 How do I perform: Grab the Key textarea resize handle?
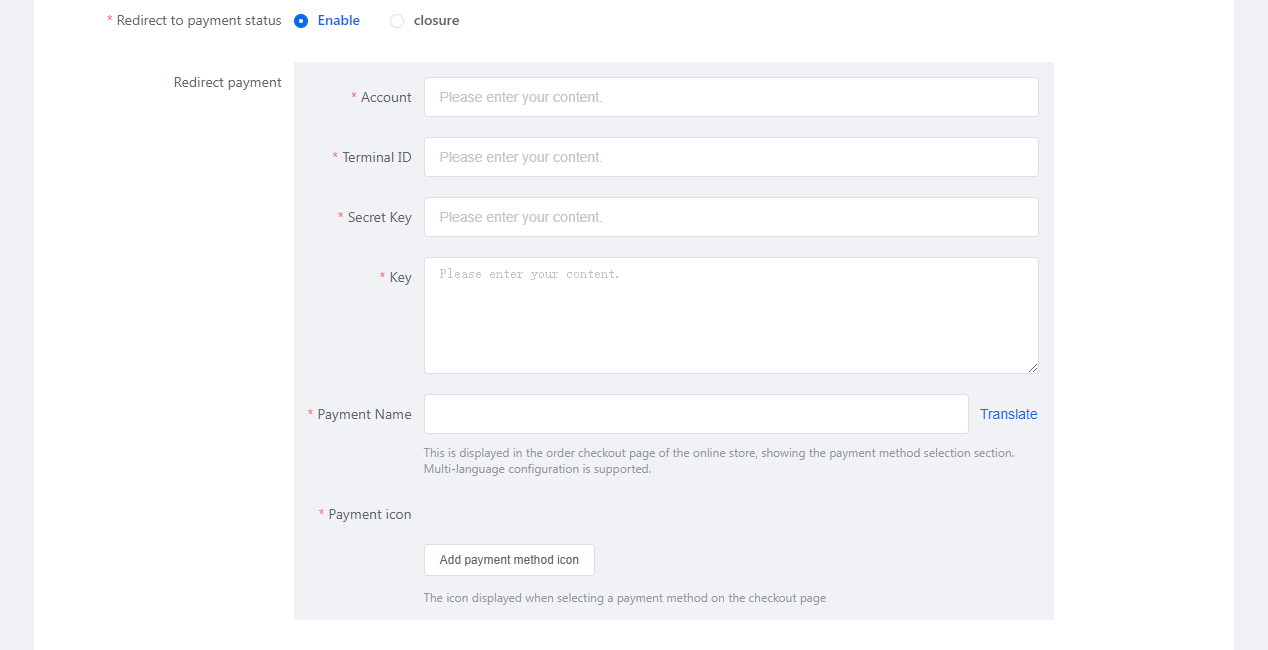[x=1033, y=368]
